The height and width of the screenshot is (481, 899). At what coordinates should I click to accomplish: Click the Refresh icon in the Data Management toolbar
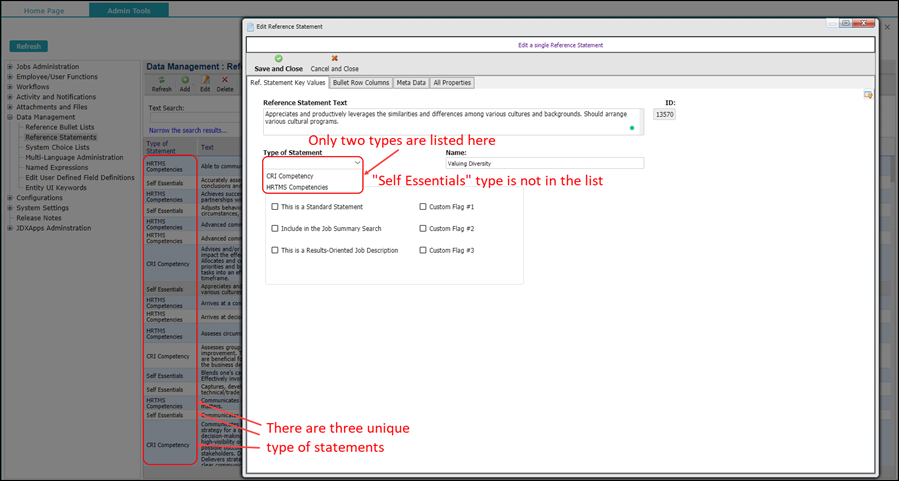tap(161, 80)
